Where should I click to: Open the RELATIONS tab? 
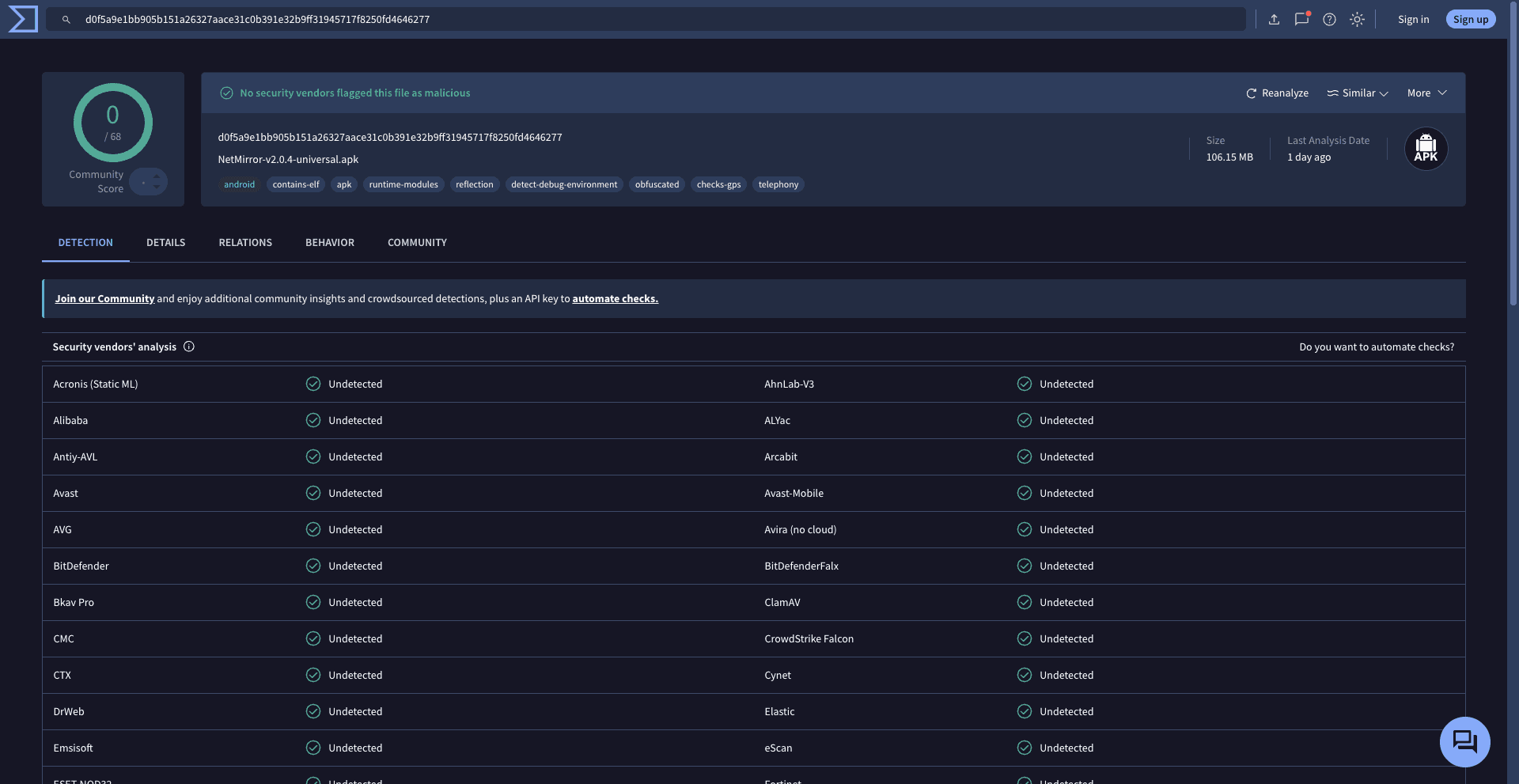point(245,243)
